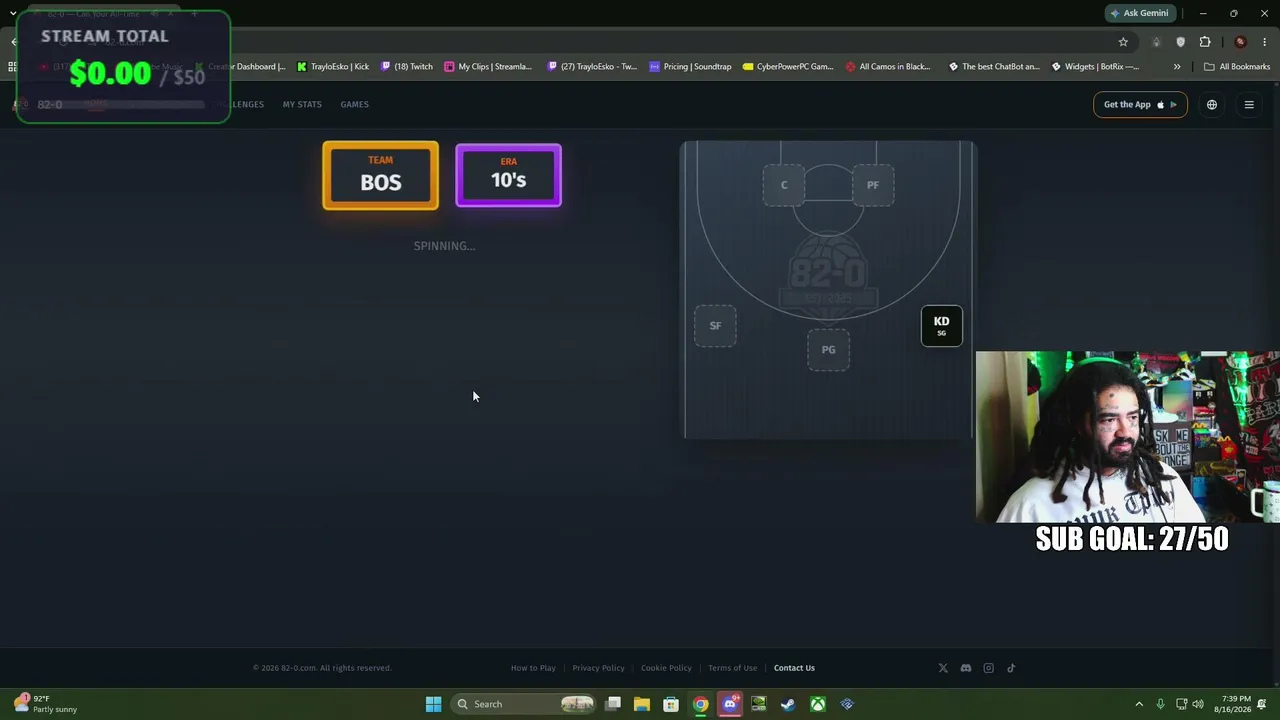This screenshot has height=720, width=1280.
Task: Click the KD player card at SG
Action: pos(942,326)
